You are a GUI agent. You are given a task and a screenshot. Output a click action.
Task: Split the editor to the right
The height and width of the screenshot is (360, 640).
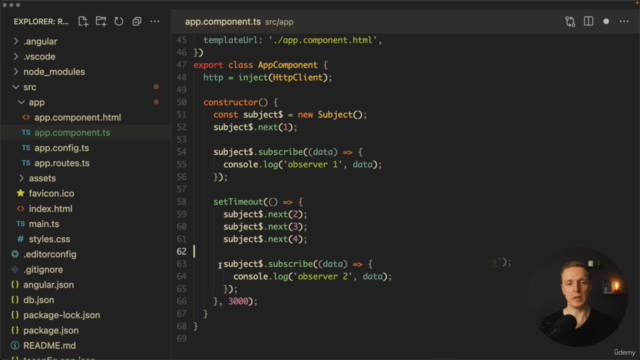coord(588,22)
